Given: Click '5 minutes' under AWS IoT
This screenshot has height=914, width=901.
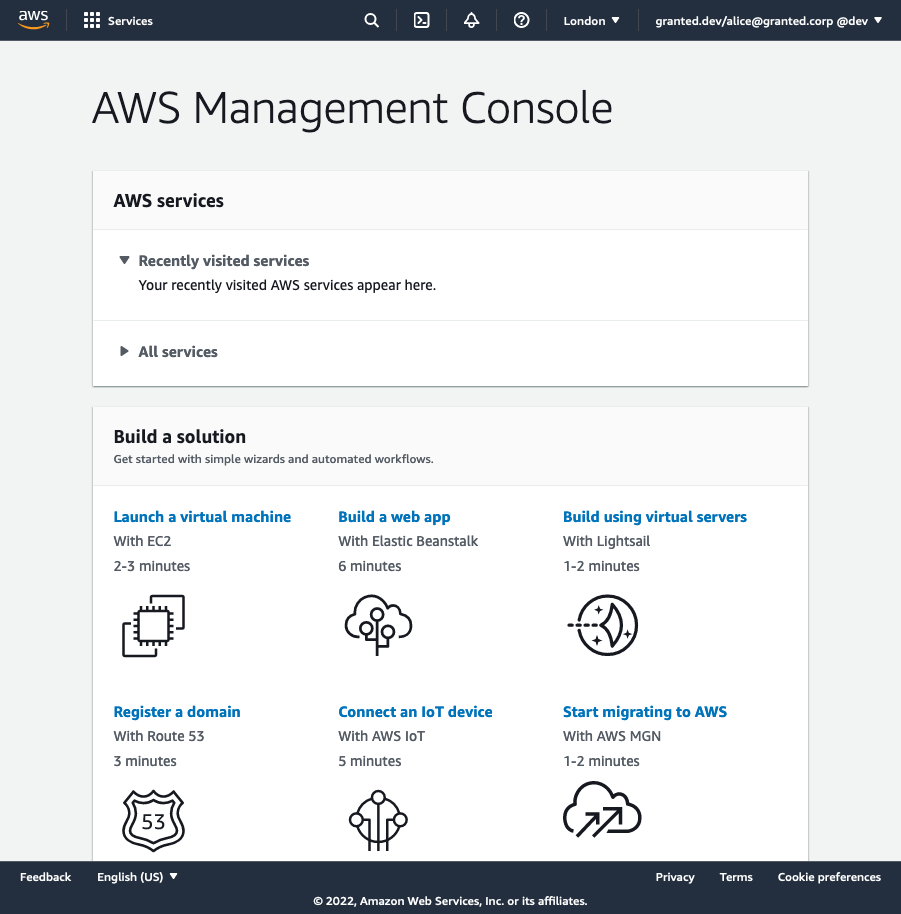Looking at the screenshot, I should 369,761.
